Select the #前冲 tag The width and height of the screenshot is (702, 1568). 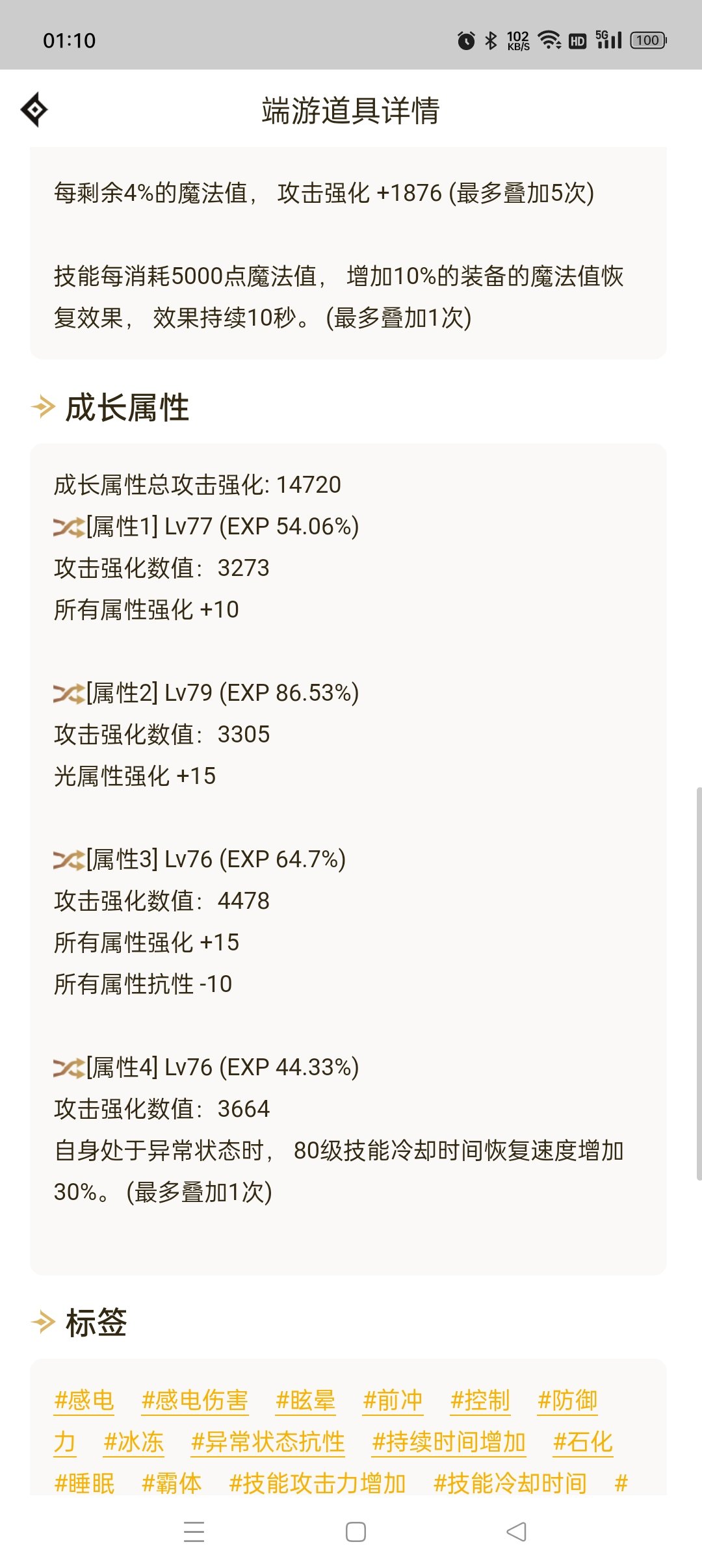(x=393, y=1400)
